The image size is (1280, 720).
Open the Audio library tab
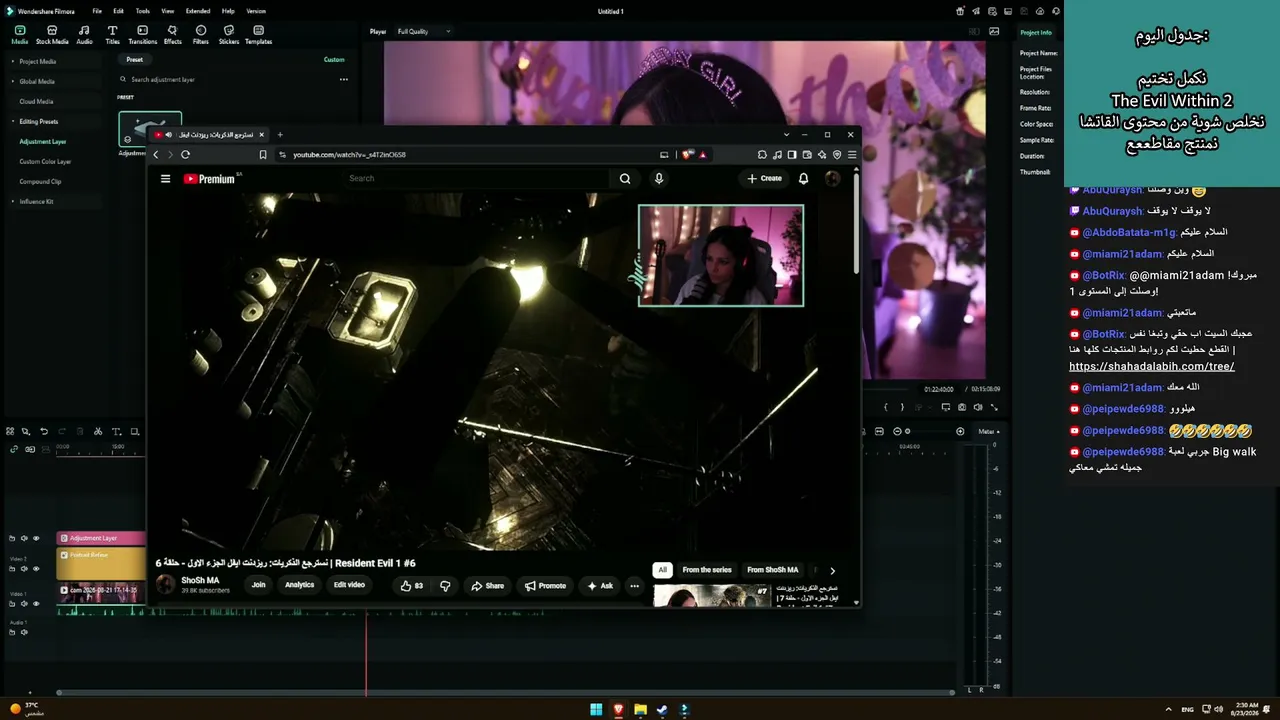coord(84,35)
